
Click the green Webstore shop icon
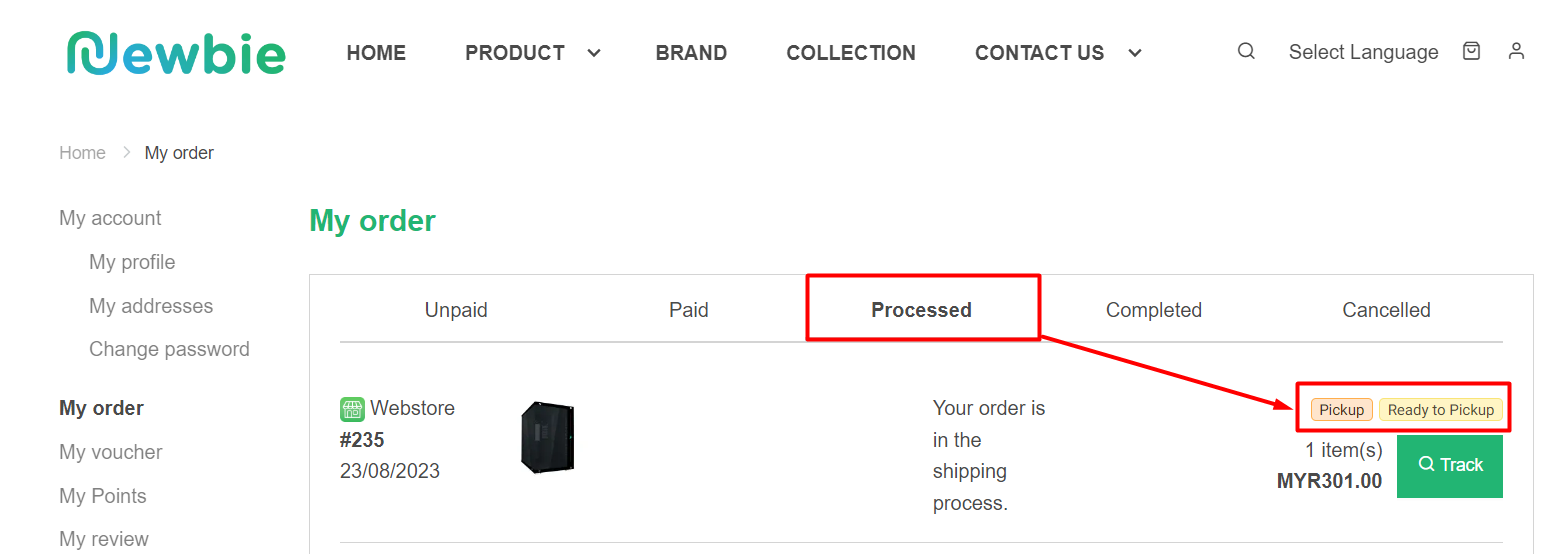coord(352,408)
